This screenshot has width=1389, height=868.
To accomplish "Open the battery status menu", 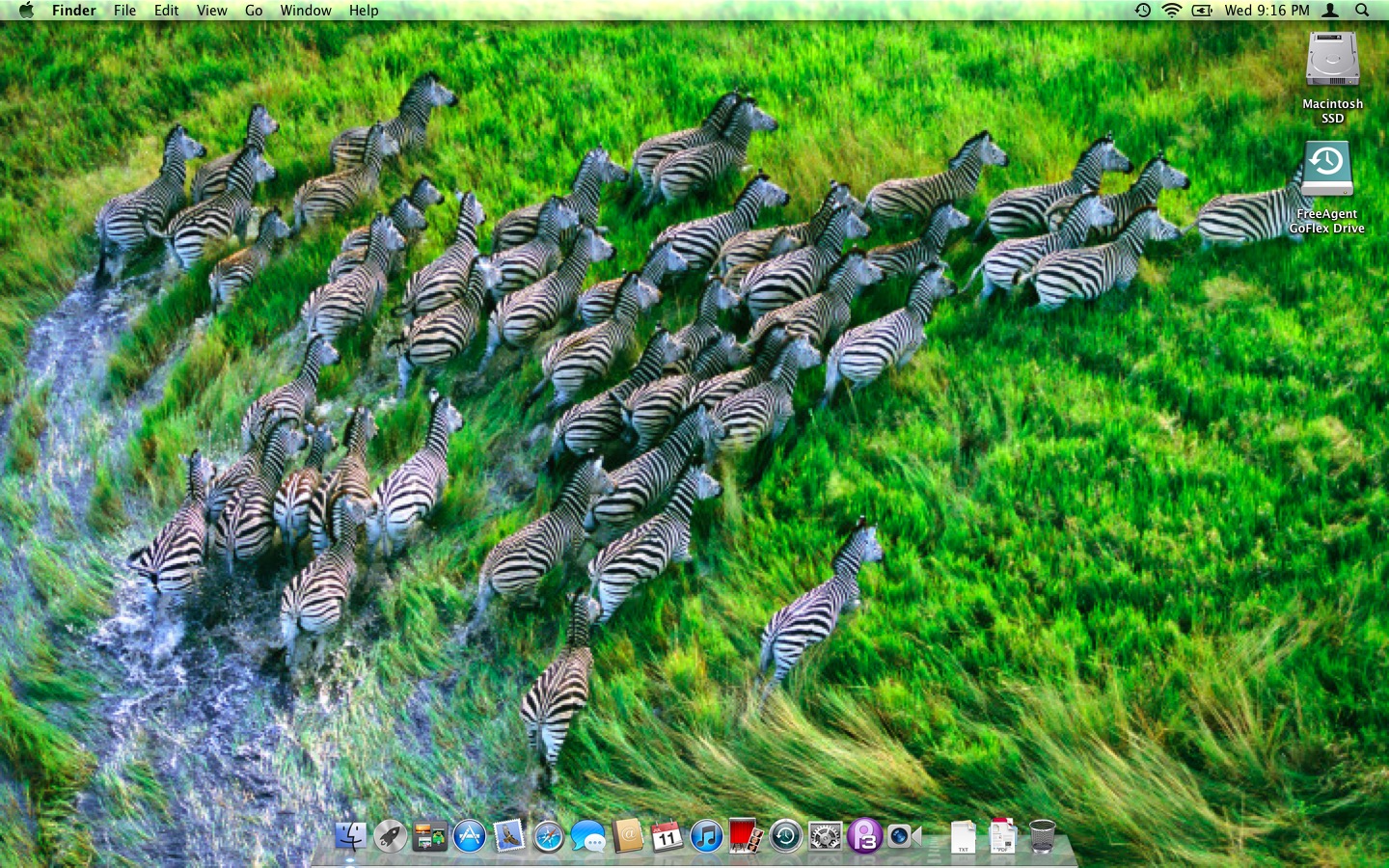I will pyautogui.click(x=1202, y=11).
